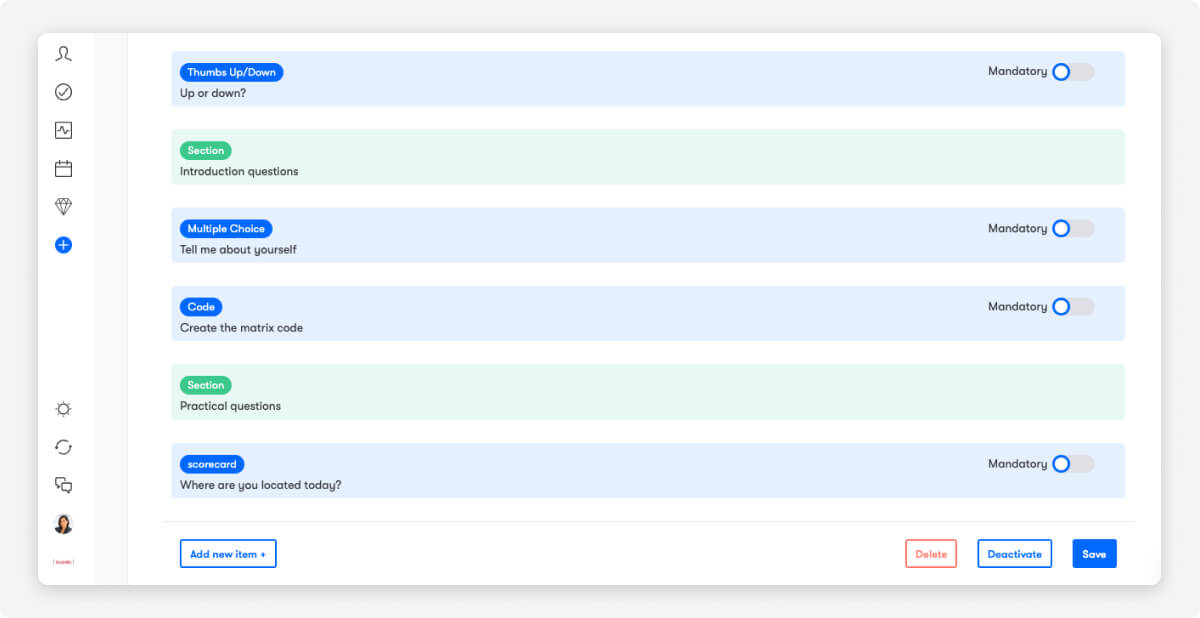1200x618 pixels.
Task: Click the user avatar photo
Action: coord(63,524)
